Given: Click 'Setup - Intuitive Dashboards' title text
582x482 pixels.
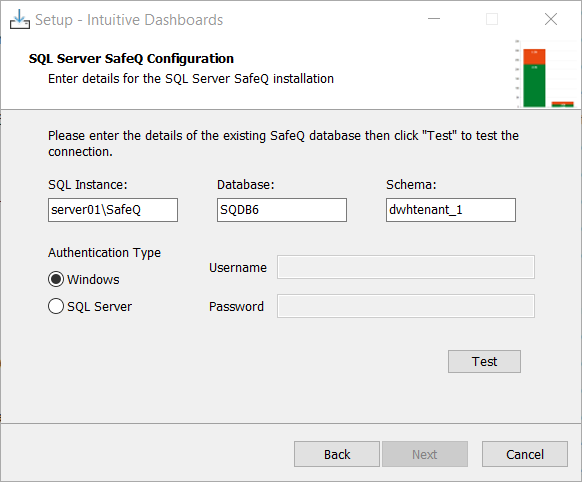Looking at the screenshot, I should [129, 20].
